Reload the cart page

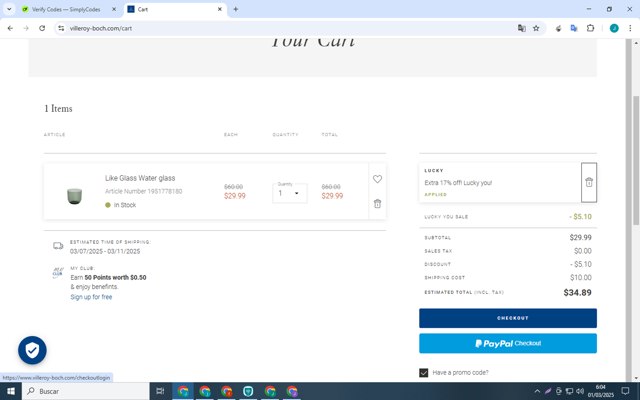click(42, 28)
